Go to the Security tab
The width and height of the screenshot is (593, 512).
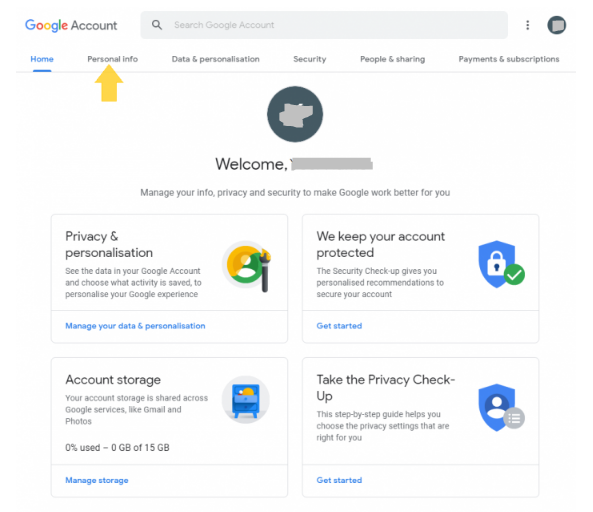click(x=310, y=59)
